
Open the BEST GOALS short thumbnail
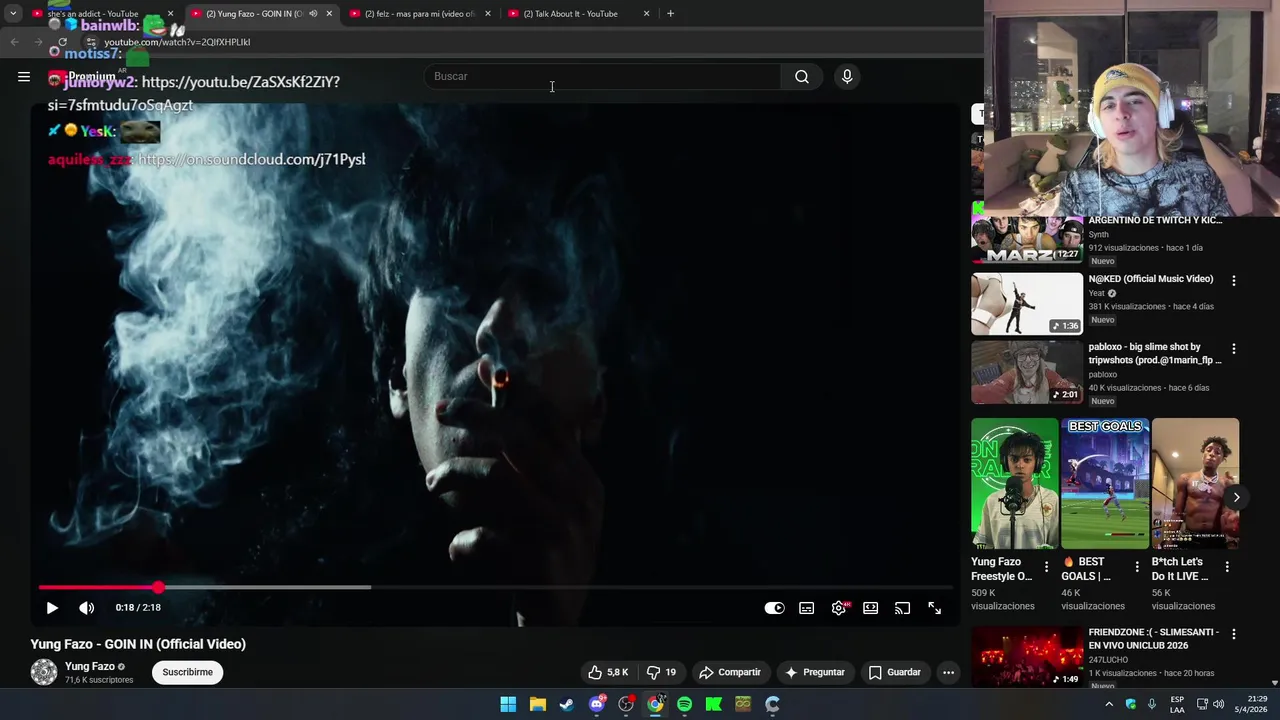pyautogui.click(x=1105, y=483)
